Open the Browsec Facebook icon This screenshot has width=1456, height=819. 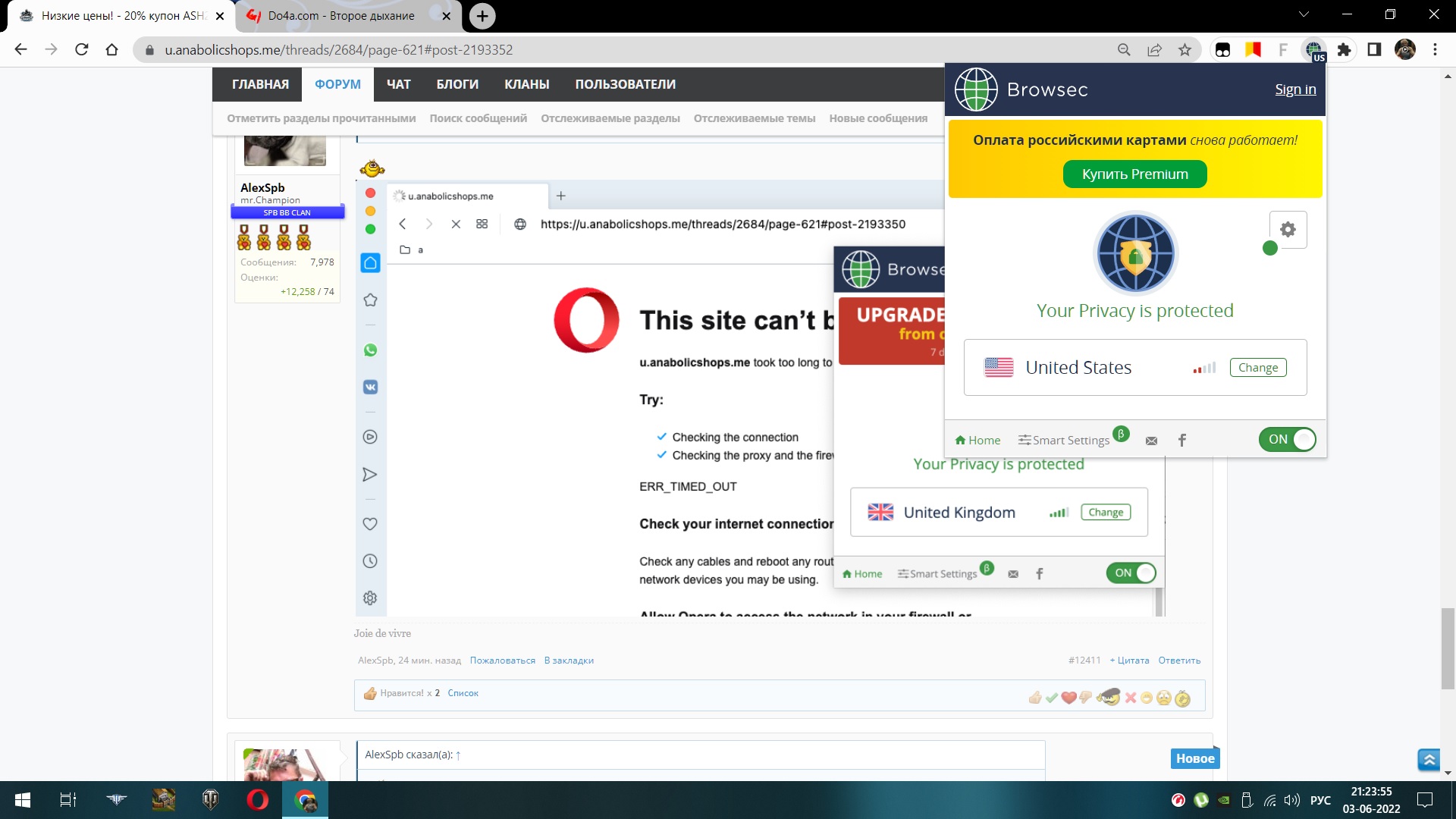pyautogui.click(x=1182, y=440)
